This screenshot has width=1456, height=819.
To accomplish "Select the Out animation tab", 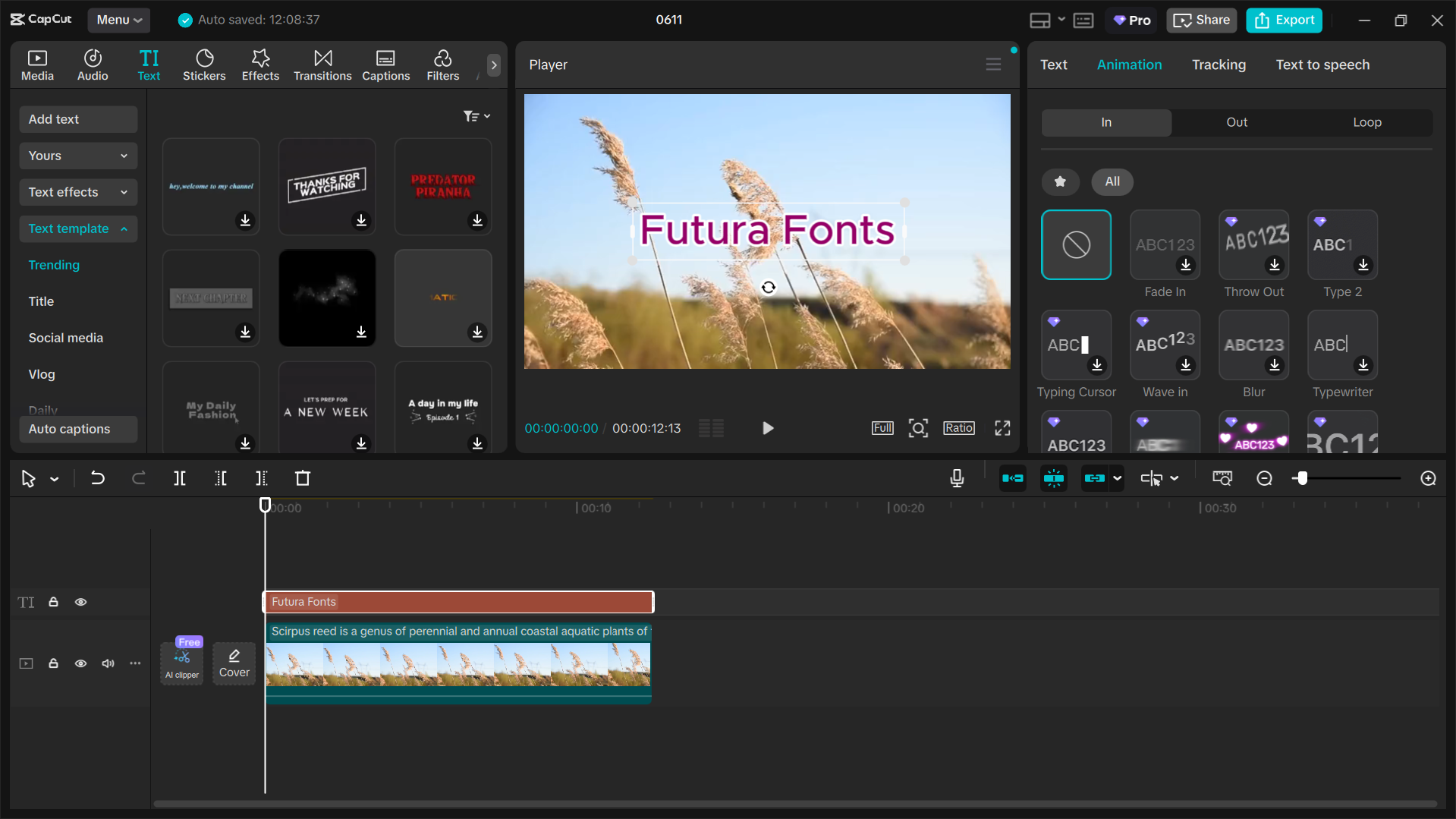I will 1236,122.
